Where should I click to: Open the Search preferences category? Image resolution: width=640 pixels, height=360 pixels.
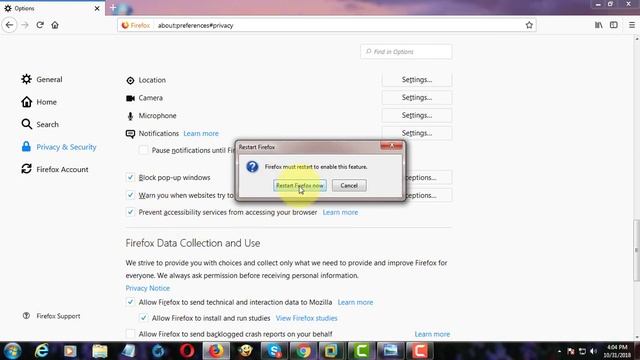click(40, 124)
